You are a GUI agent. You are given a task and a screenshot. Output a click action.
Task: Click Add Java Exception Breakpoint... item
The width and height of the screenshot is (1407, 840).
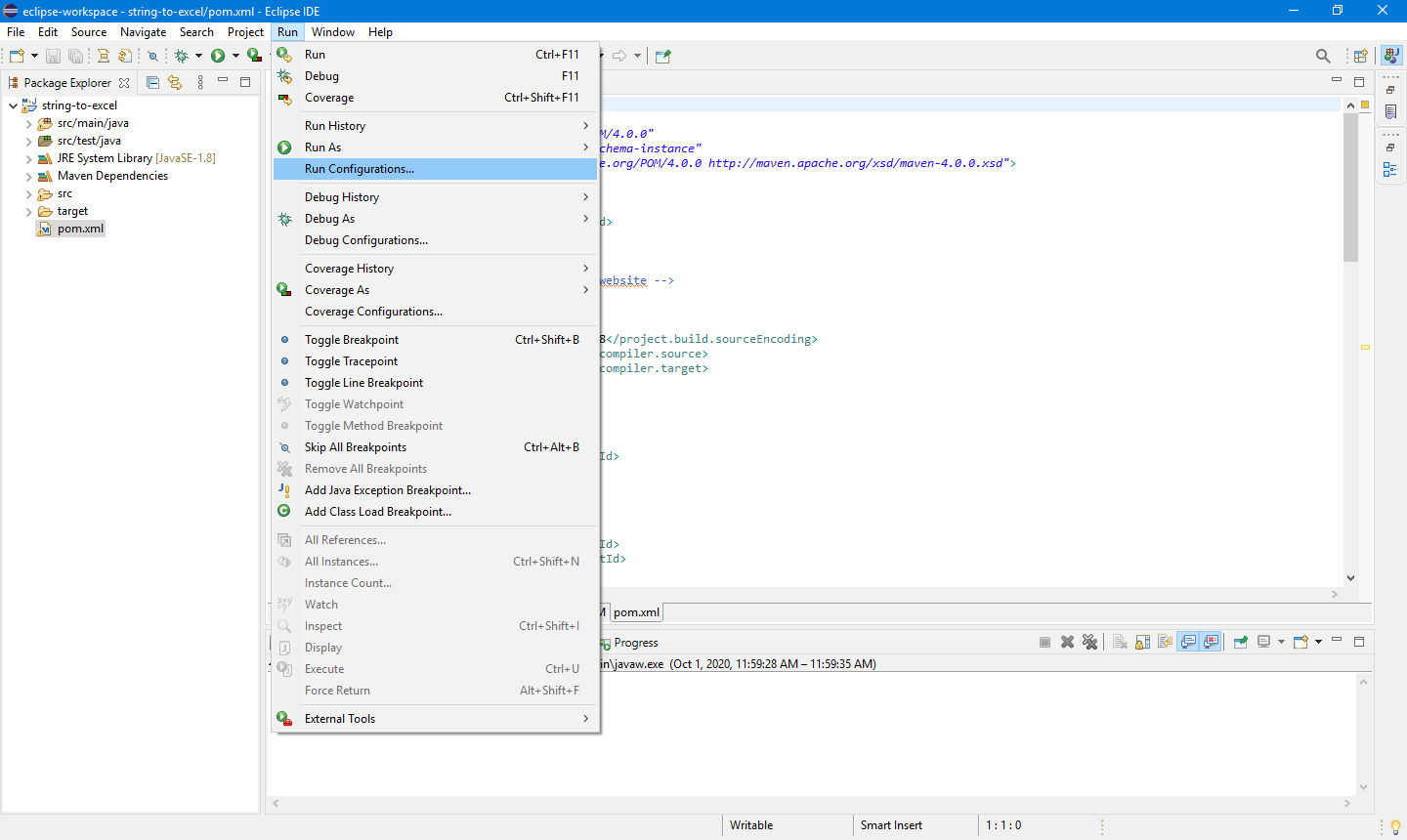(x=436, y=490)
